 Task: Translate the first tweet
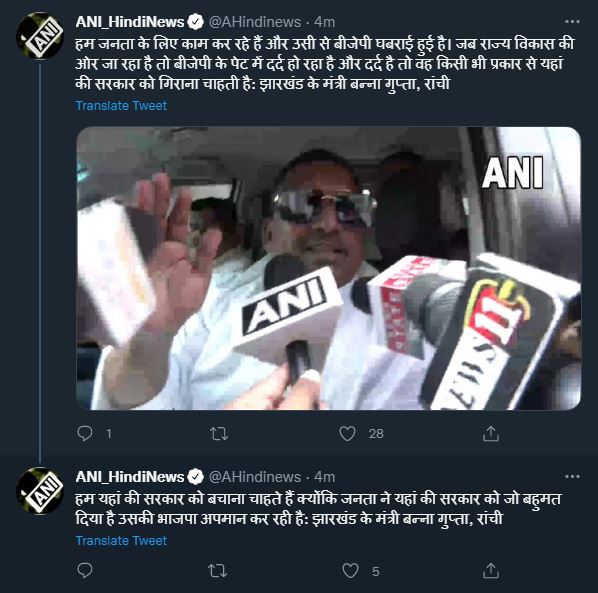click(121, 106)
